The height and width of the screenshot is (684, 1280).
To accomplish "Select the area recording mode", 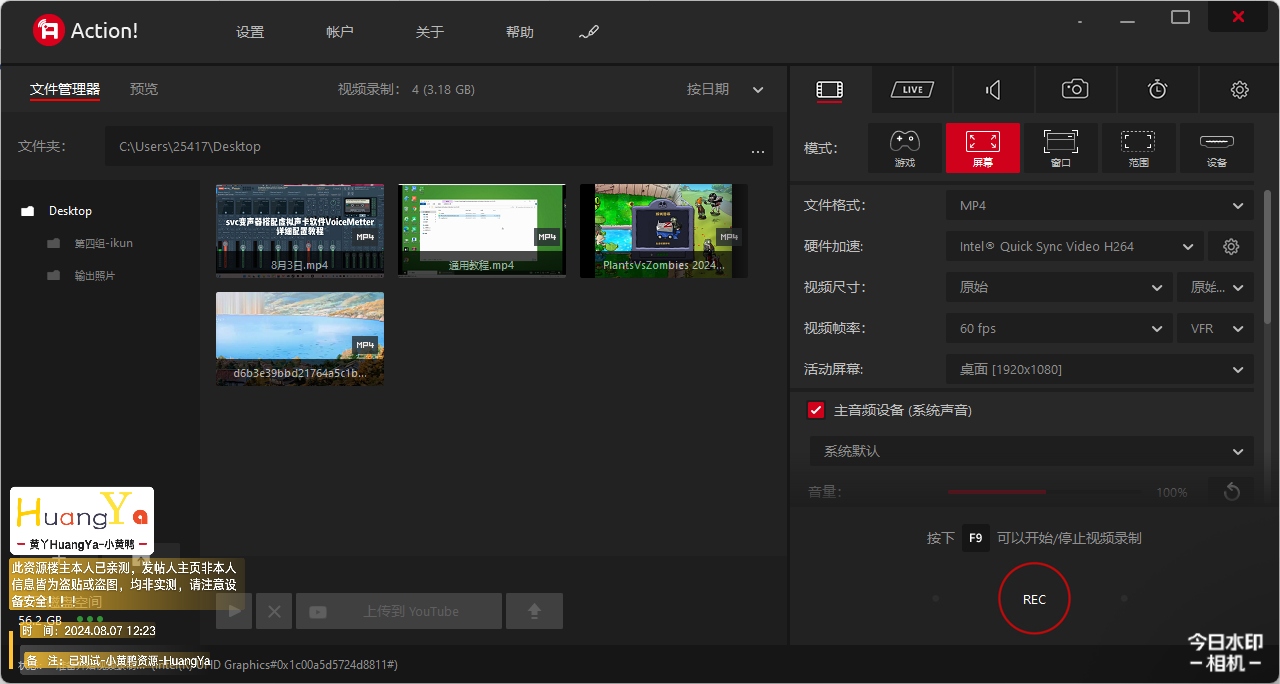I will [x=1138, y=148].
